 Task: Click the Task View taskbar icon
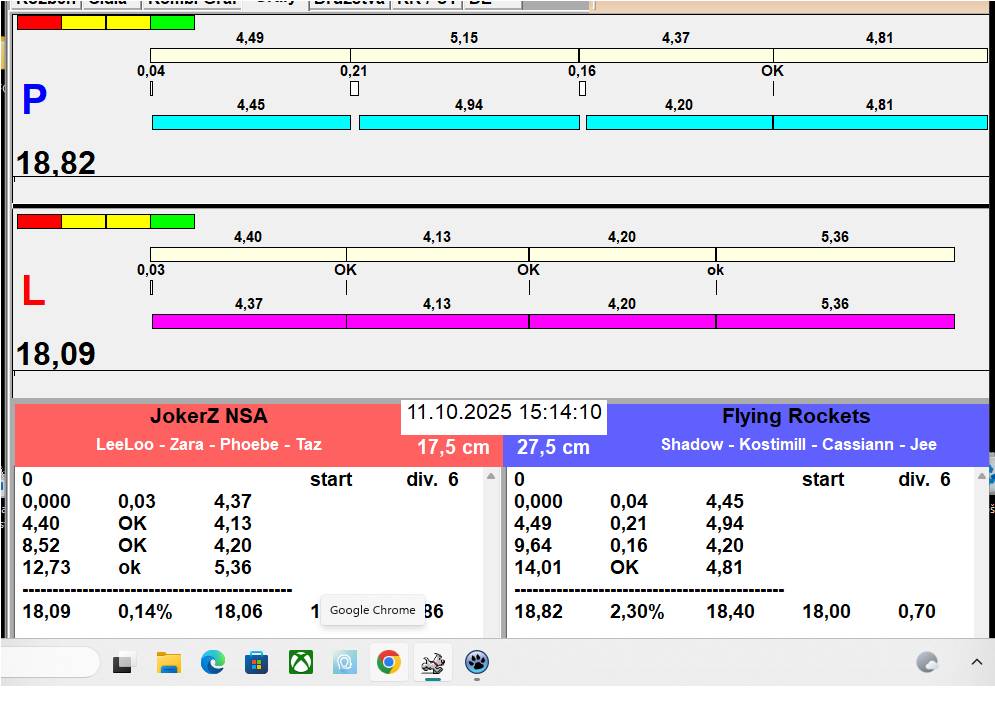point(124,662)
